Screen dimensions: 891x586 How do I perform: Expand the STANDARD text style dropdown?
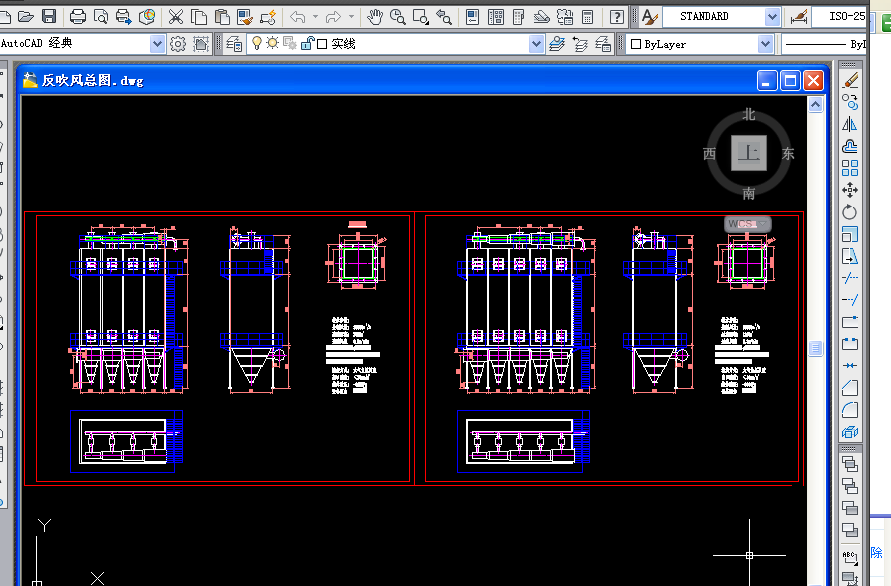tap(772, 17)
